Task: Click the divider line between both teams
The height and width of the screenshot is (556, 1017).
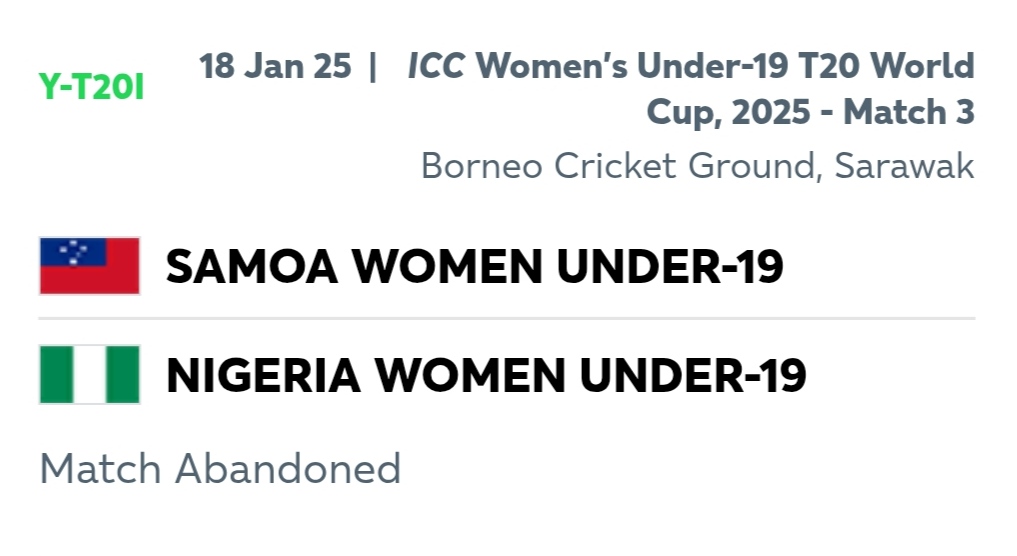Action: [x=507, y=319]
